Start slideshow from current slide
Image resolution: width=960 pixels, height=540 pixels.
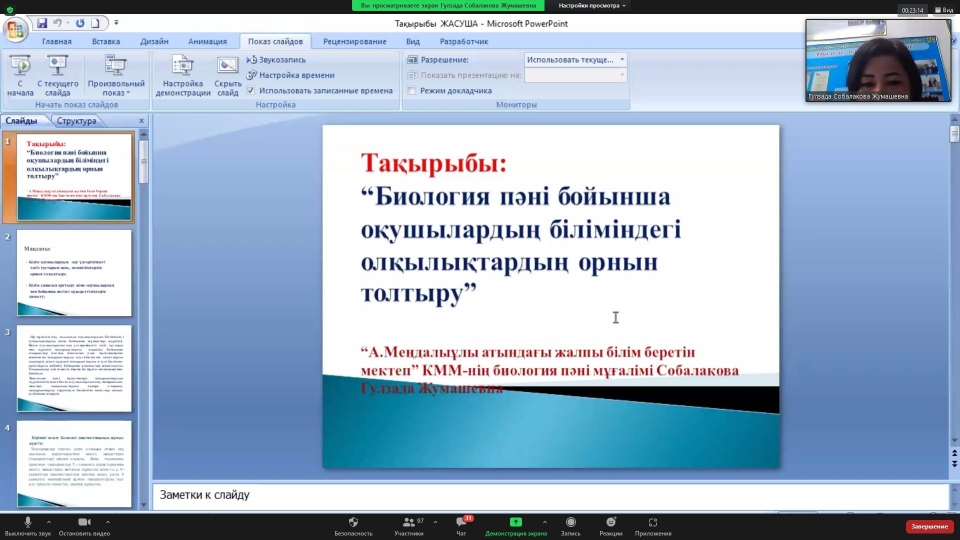(x=57, y=74)
